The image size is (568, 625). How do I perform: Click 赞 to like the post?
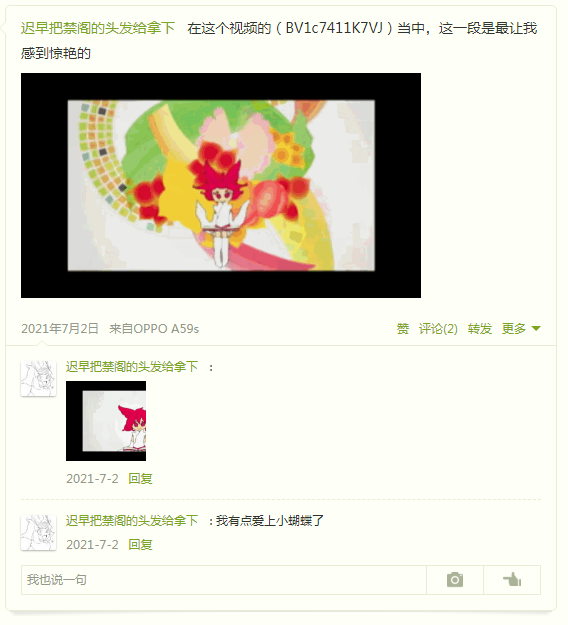403,329
